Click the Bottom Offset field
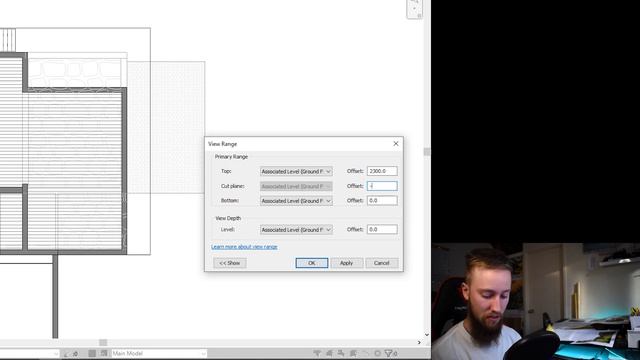640x360 pixels. (382, 200)
